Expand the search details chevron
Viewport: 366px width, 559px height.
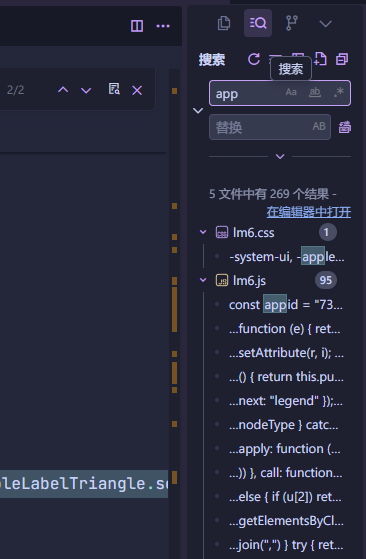[280, 157]
